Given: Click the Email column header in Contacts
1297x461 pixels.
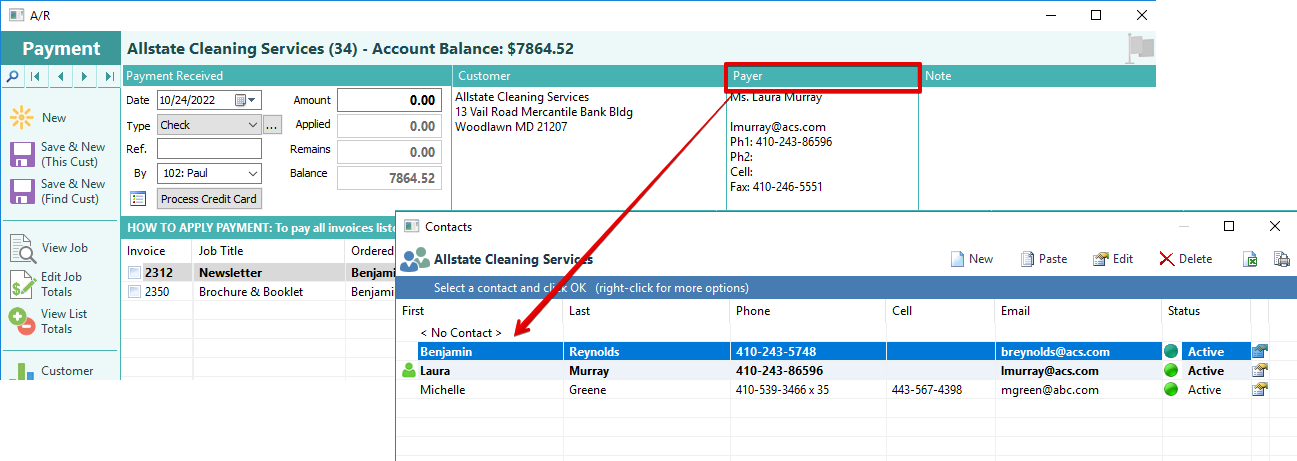Looking at the screenshot, I should click(1078, 311).
